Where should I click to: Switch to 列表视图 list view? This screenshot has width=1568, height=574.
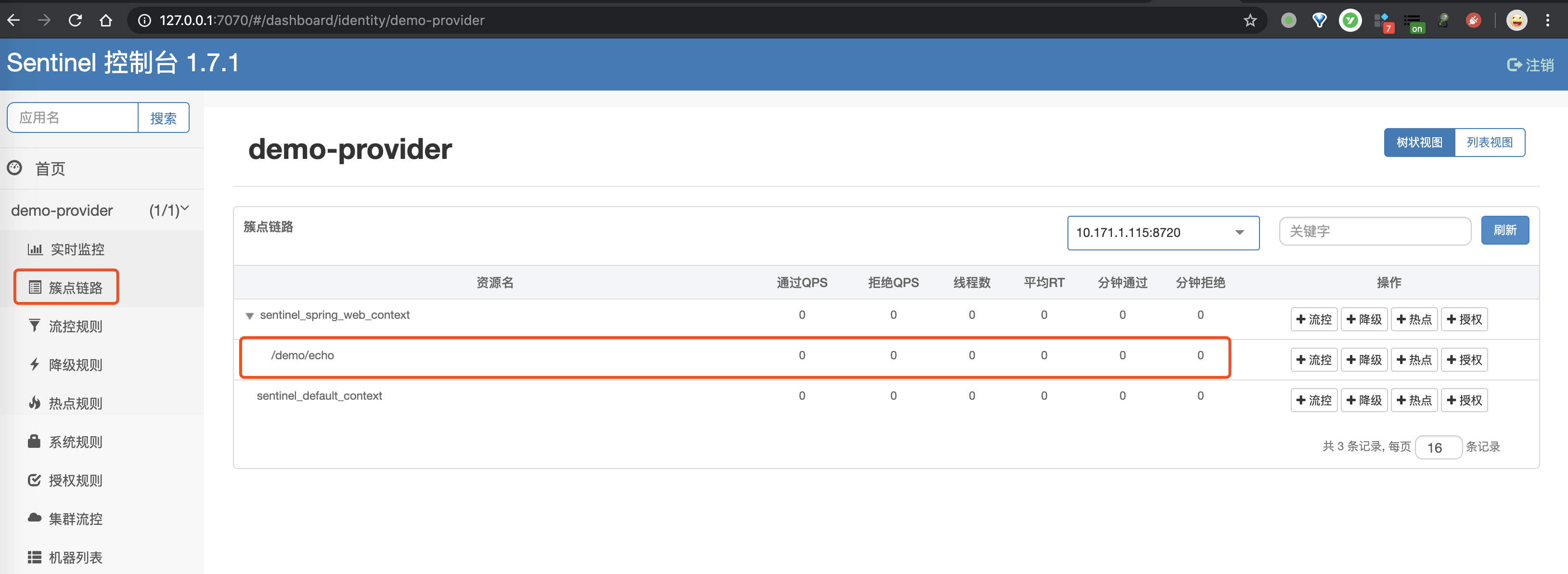(x=1490, y=142)
